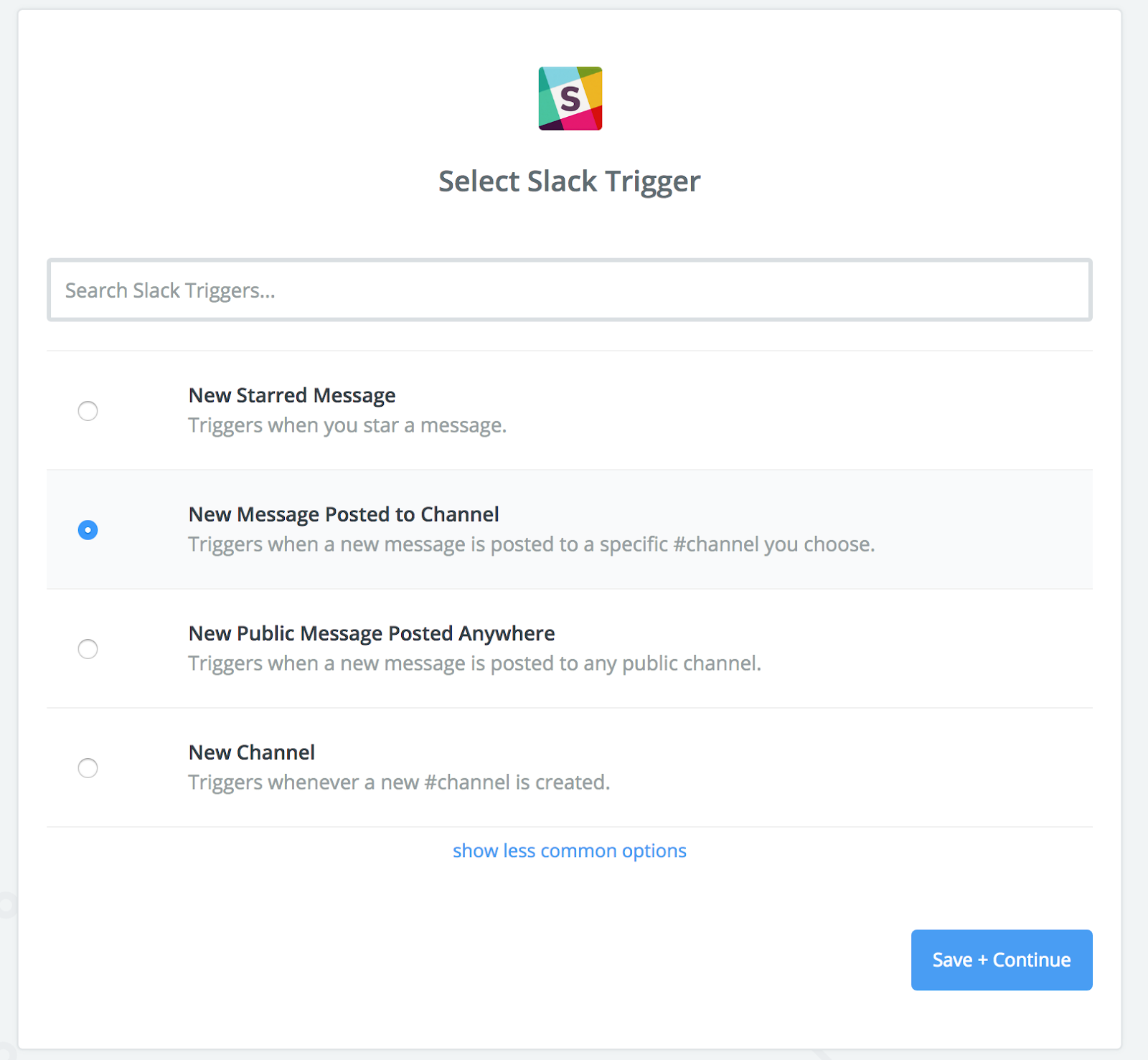Click the Save + Continue button
The image size is (1148, 1060).
click(x=1002, y=960)
